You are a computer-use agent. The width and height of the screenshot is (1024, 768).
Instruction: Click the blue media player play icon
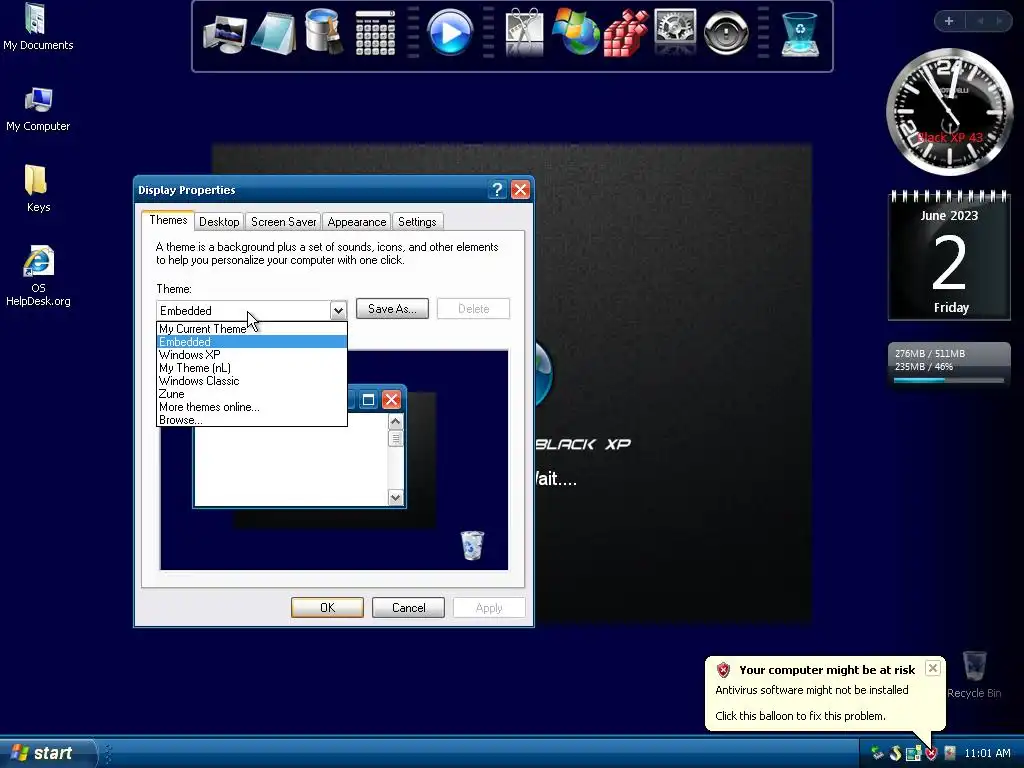[449, 32]
